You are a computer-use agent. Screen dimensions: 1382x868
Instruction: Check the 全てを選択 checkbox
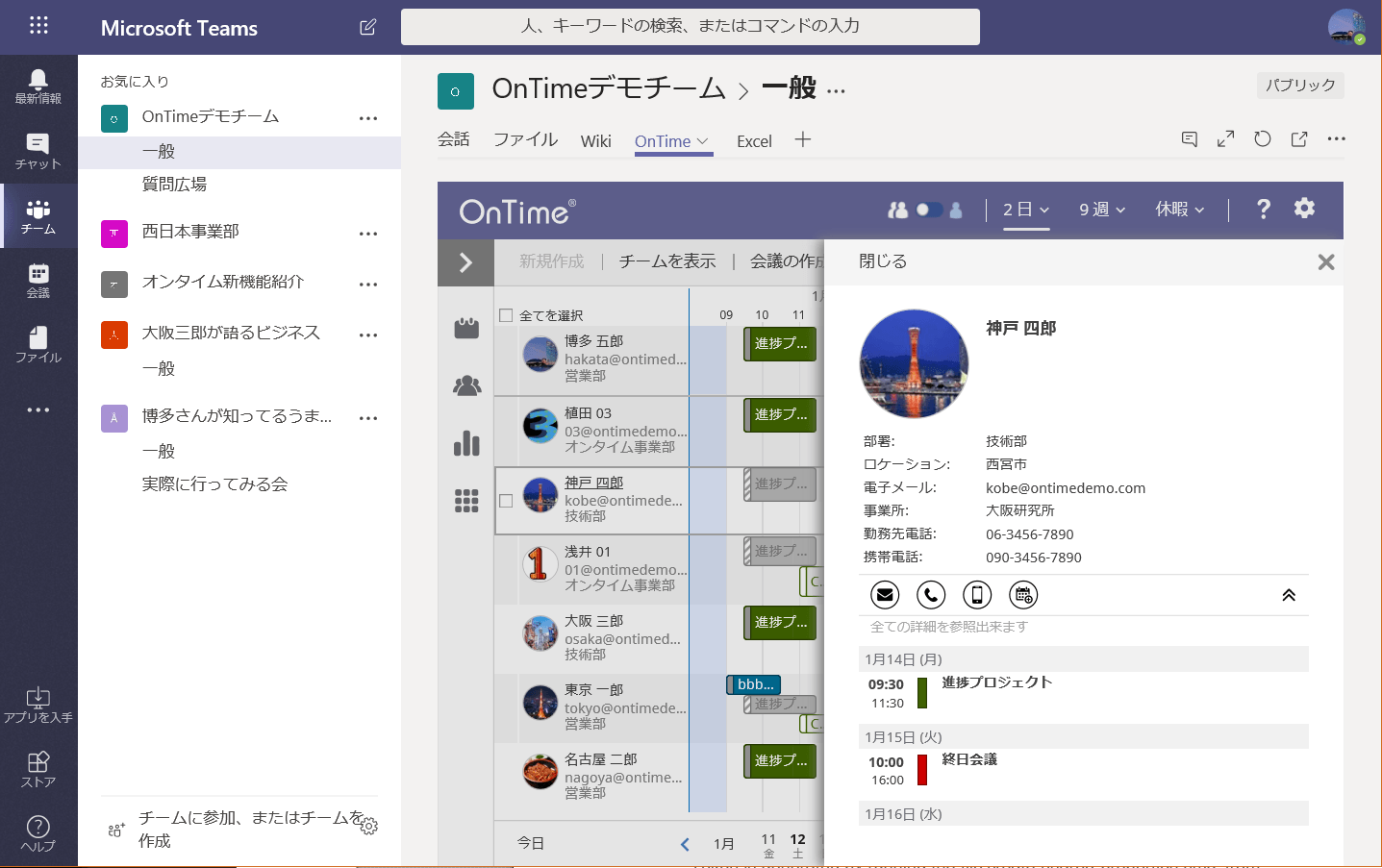click(505, 314)
